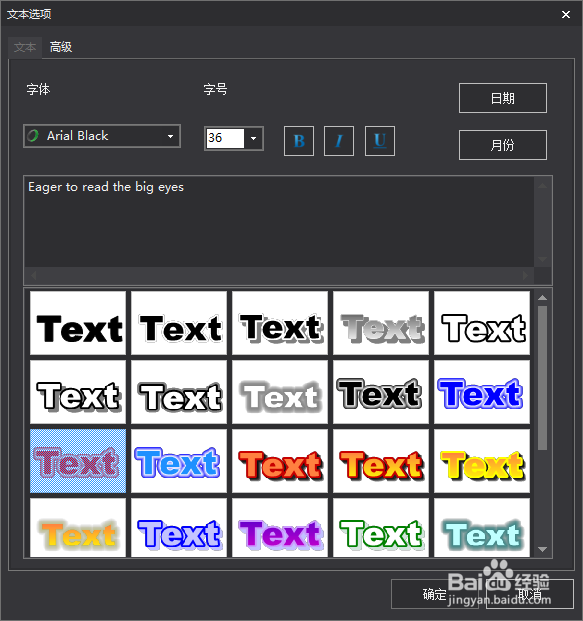Switch to the 高级 tab
The image size is (583, 621).
coord(61,47)
